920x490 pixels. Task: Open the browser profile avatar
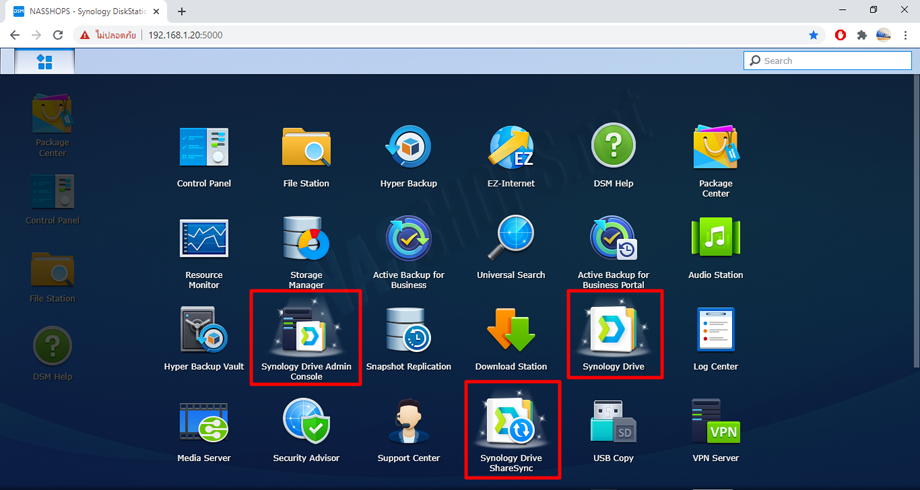pos(884,35)
